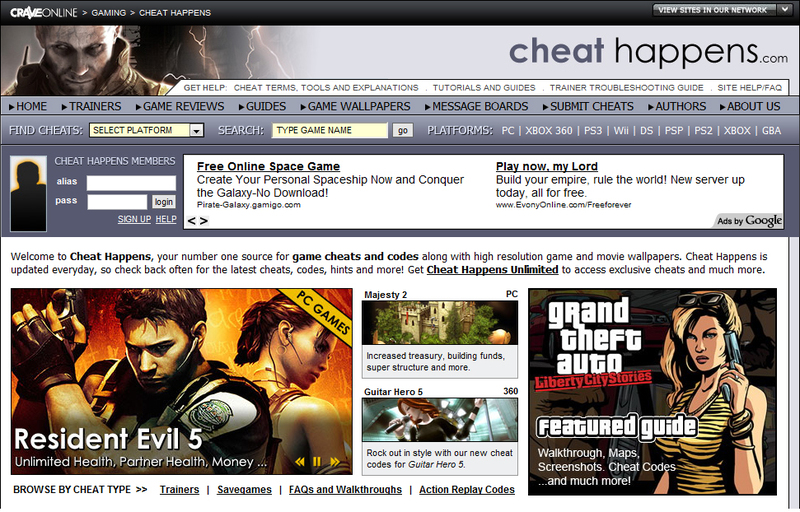This screenshot has width=800, height=512.
Task: Open the Trainers menu item
Action: tap(91, 106)
